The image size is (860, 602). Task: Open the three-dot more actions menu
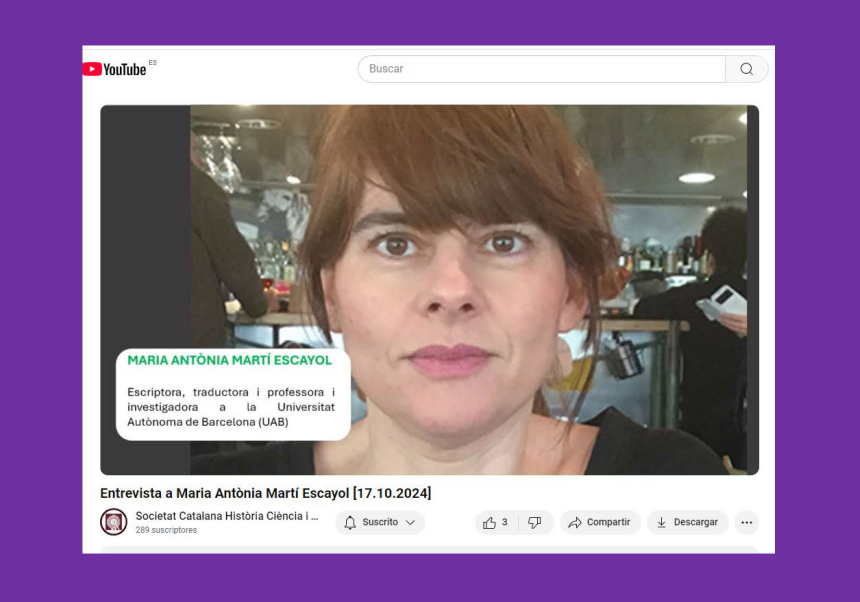[x=746, y=523]
